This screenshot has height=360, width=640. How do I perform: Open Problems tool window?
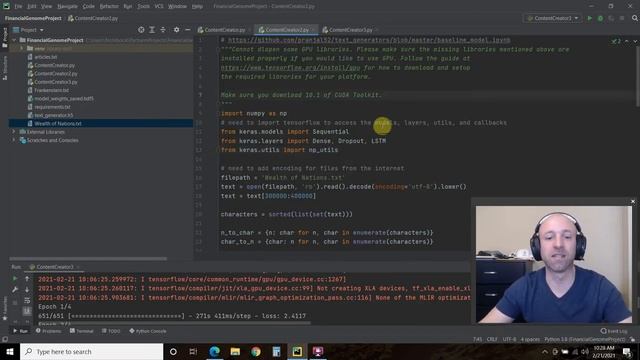(49, 331)
